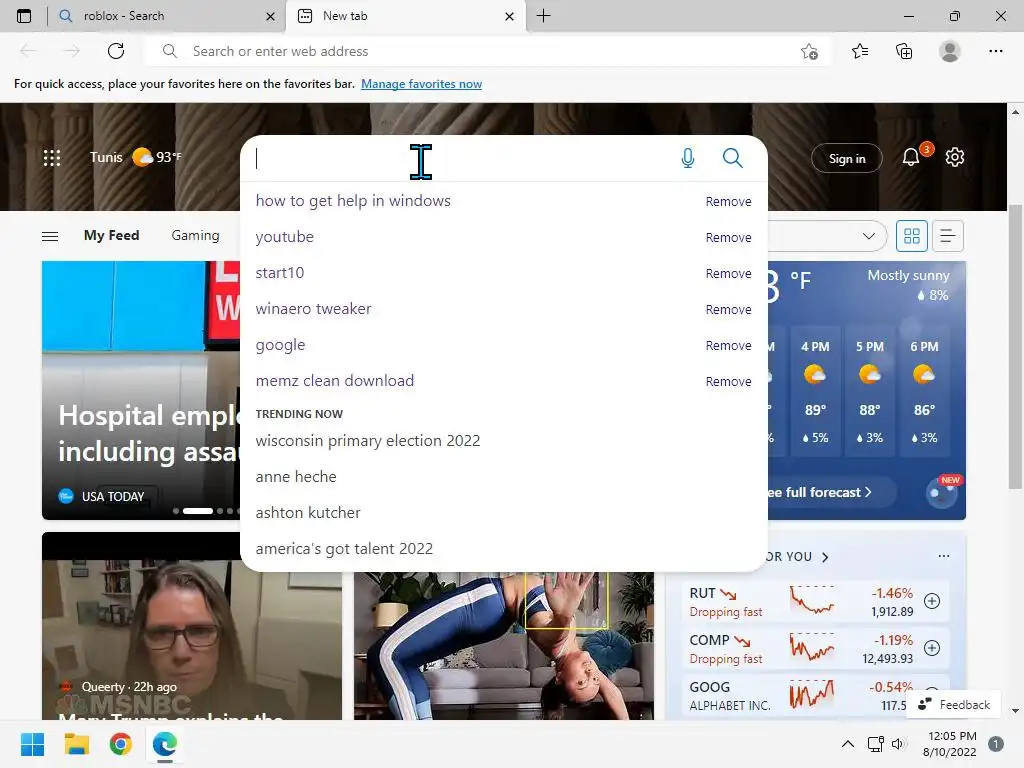Select 'google' search suggestion
This screenshot has height=768, width=1024.
(x=280, y=345)
